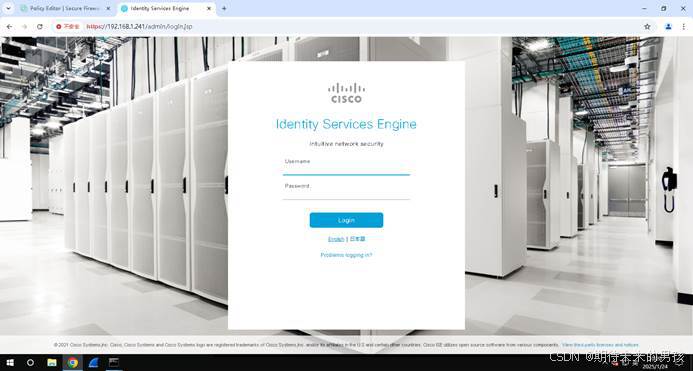Select the Identity Services Engine browser tab
Image resolution: width=693 pixels, height=371 pixels.
166,8
